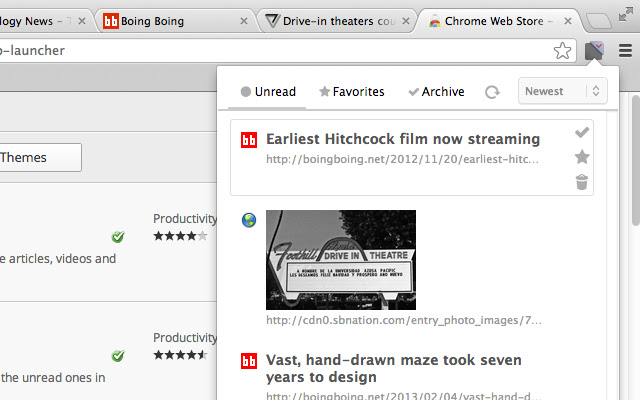Click the 'the unread ones in' description text
This screenshot has height=400, width=640.
coord(53,378)
